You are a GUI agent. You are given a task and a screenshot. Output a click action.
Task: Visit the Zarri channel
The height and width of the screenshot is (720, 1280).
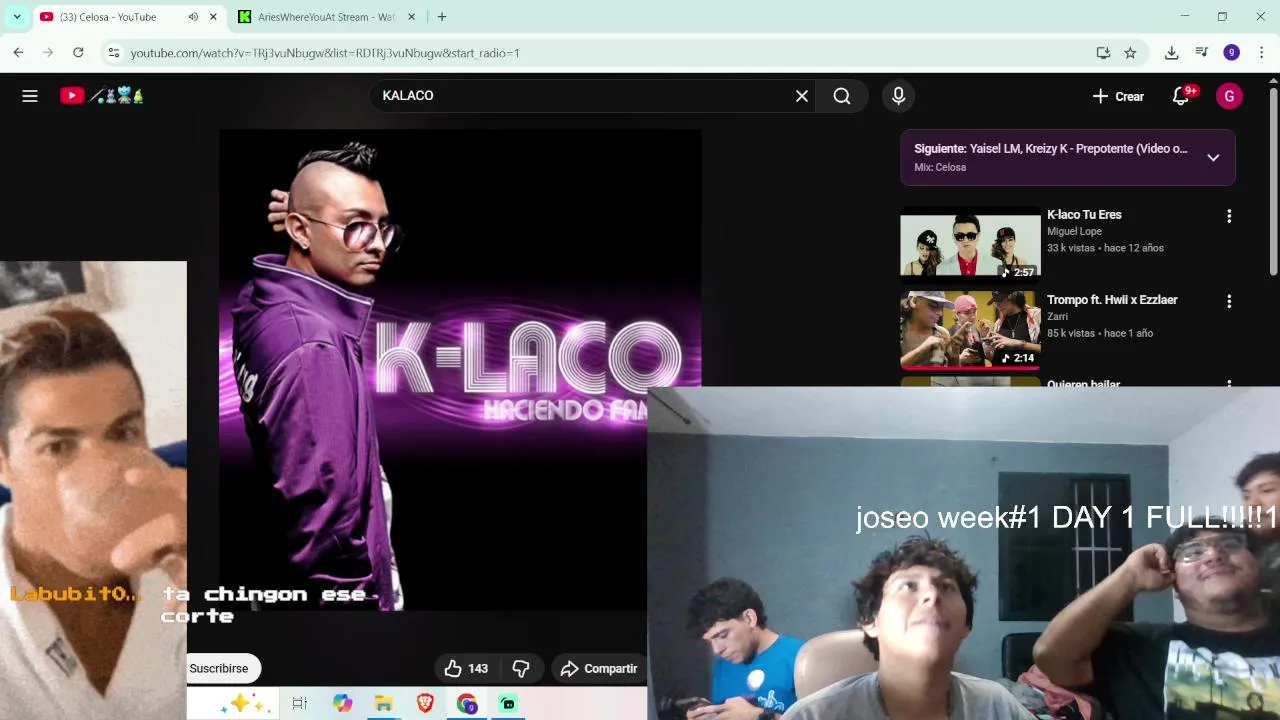1057,316
